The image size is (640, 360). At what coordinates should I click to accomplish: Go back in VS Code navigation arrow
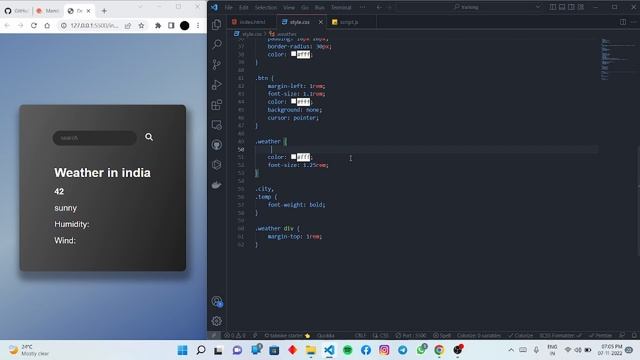pos(379,7)
